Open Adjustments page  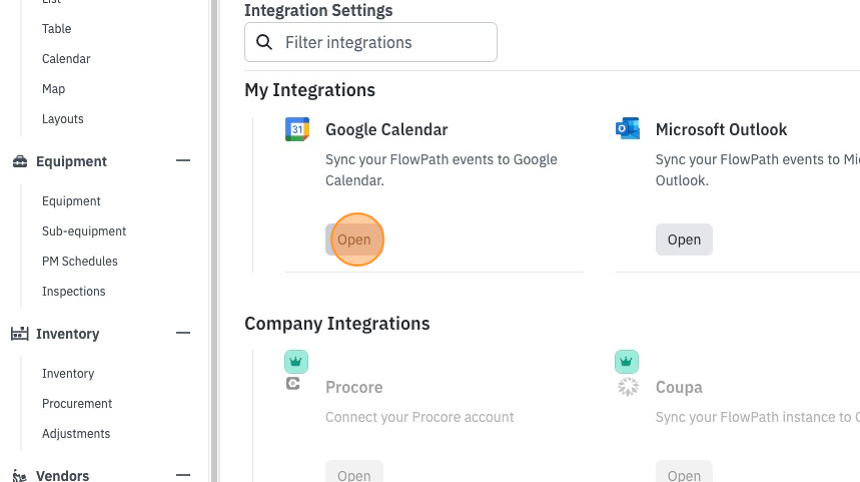(x=76, y=434)
